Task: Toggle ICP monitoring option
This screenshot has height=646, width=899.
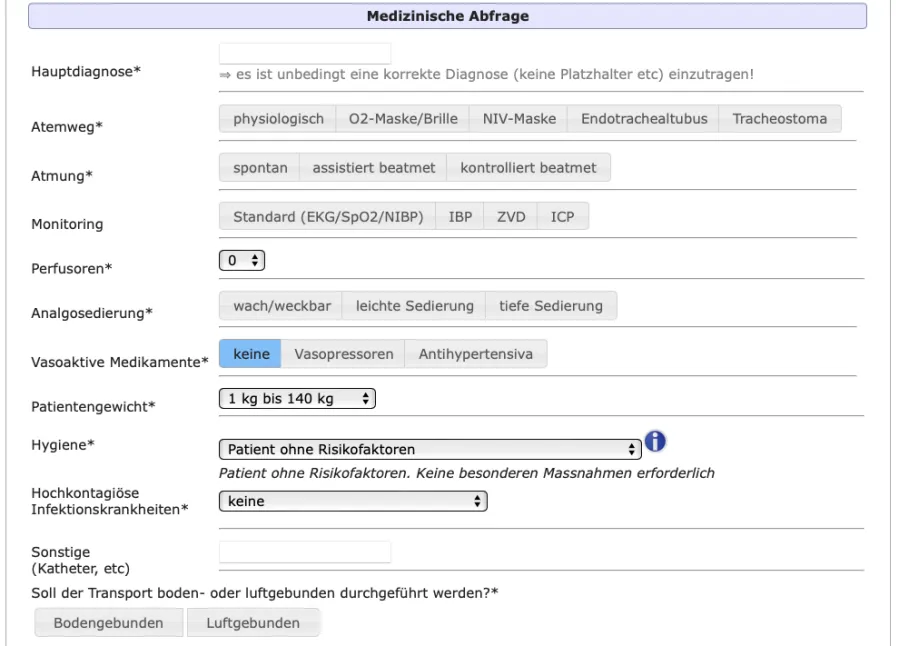Action: 562,217
